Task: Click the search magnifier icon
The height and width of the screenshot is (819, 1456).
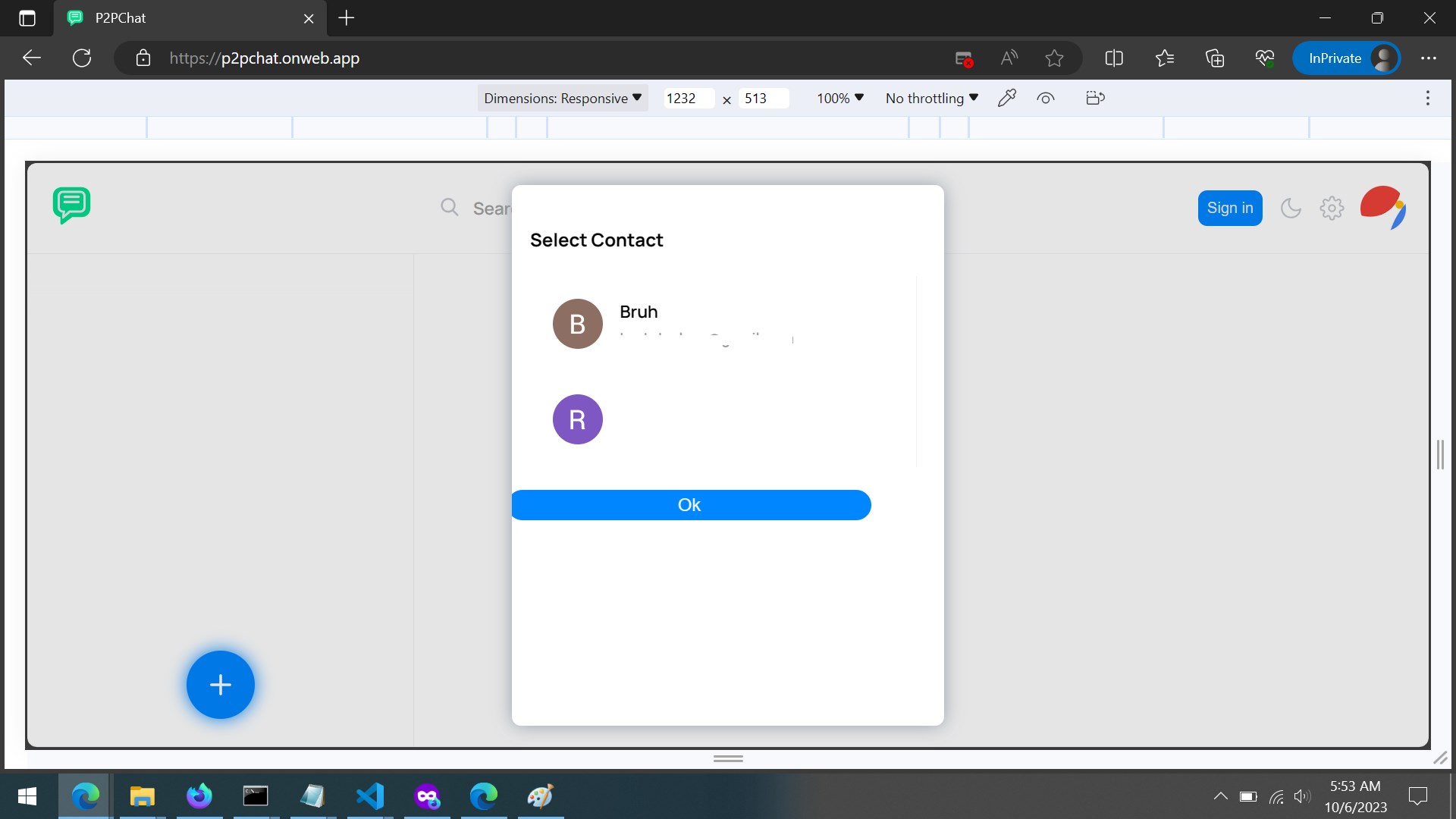Action: coord(450,207)
